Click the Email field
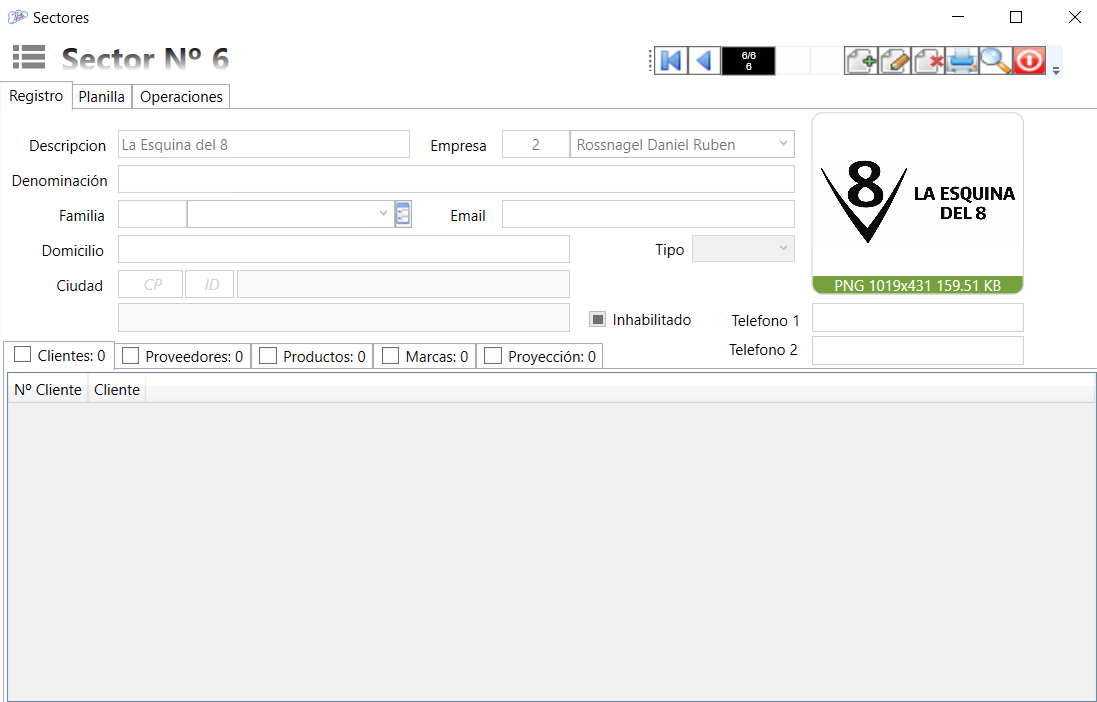Screen dimensions: 1097x702 point(649,214)
